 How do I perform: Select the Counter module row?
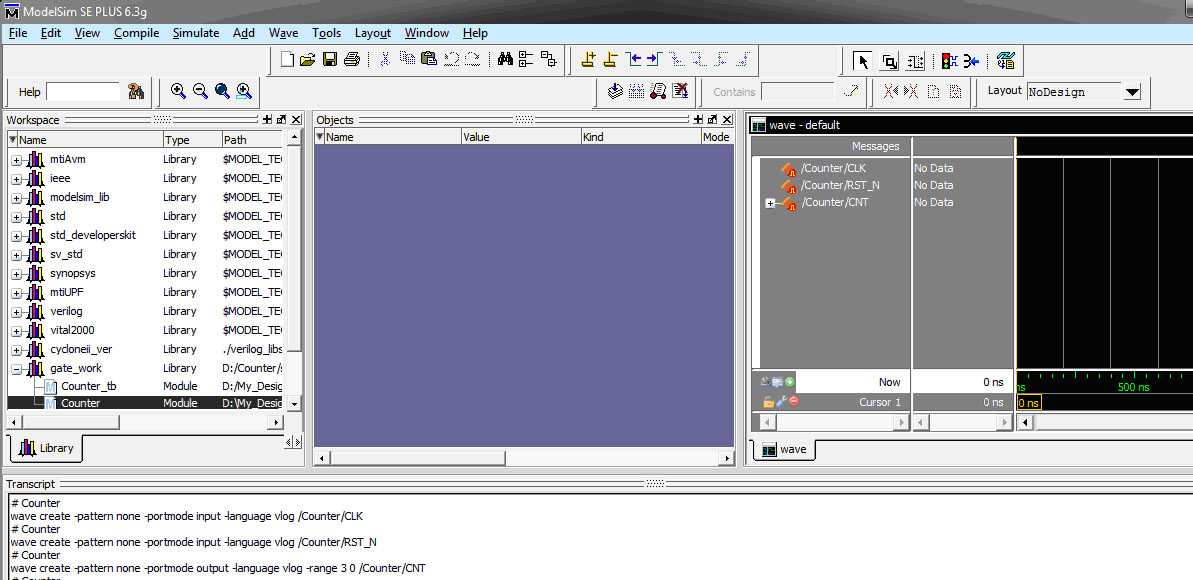point(145,403)
